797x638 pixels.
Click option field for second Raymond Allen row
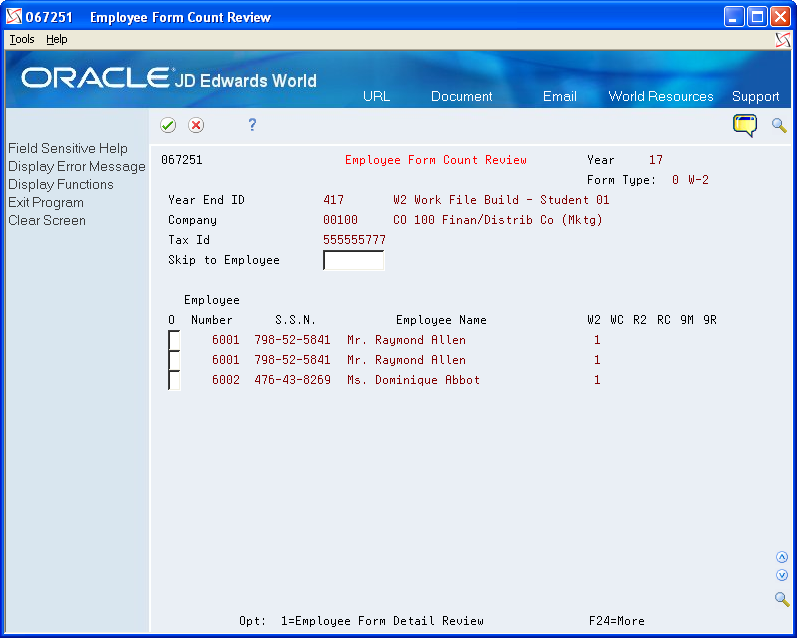(174, 360)
